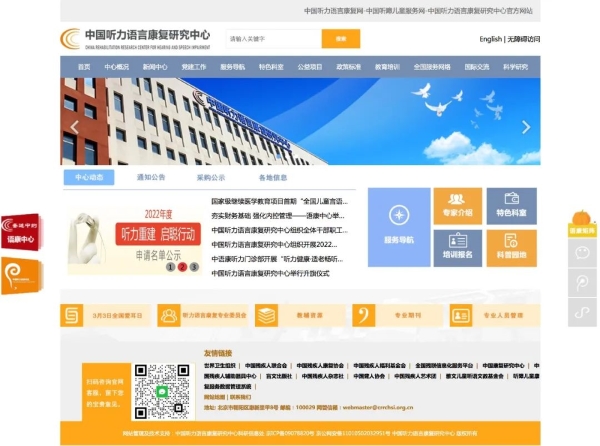Show next banner slide with right arrow
This screenshot has height=446, width=600.
point(526,127)
